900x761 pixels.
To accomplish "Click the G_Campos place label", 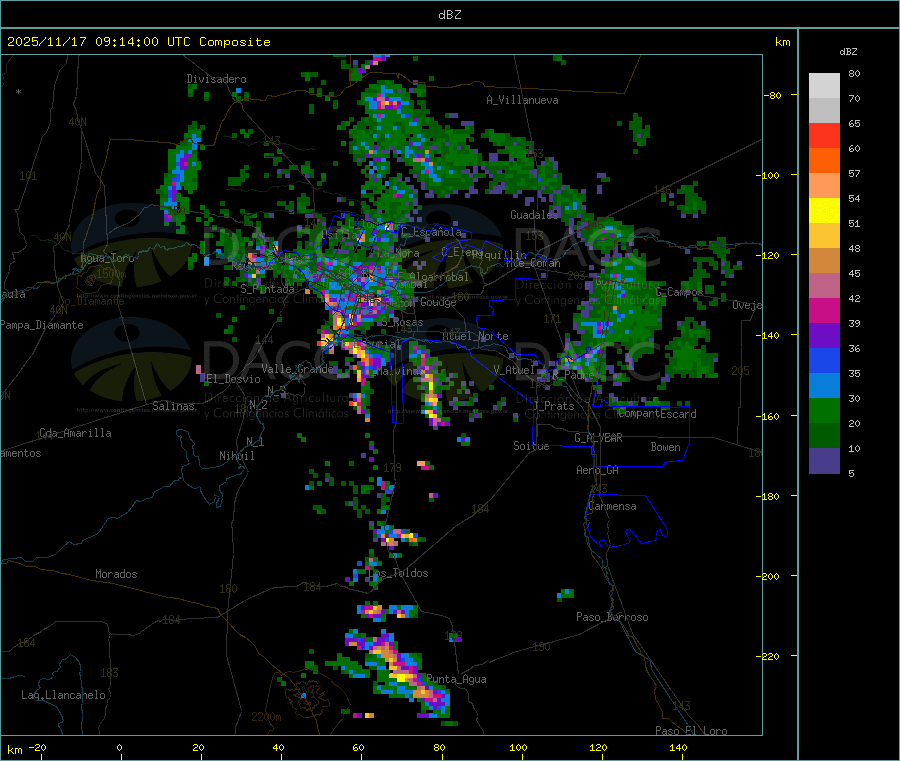I will (680, 292).
